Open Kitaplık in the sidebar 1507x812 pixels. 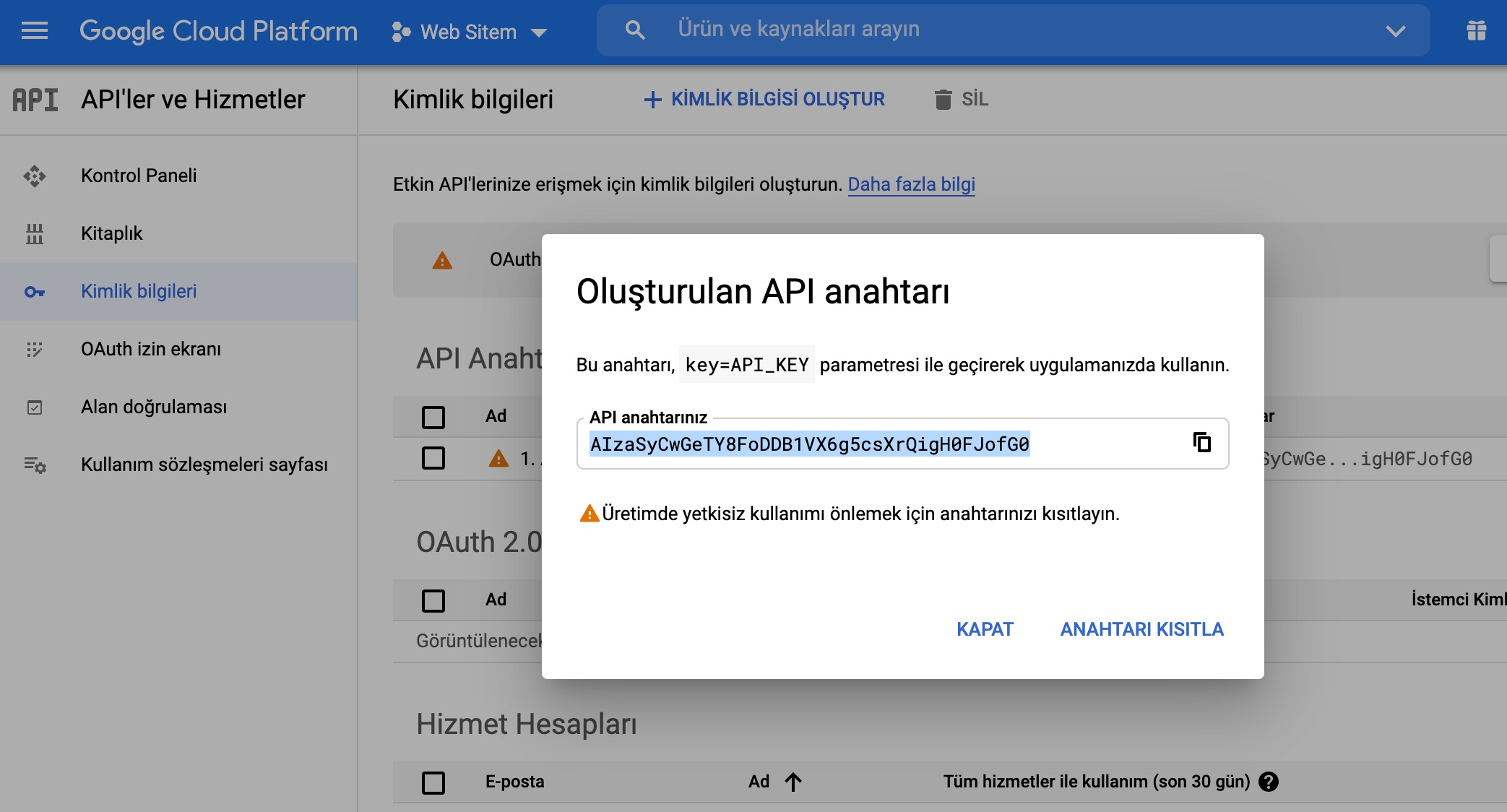[x=178, y=233]
